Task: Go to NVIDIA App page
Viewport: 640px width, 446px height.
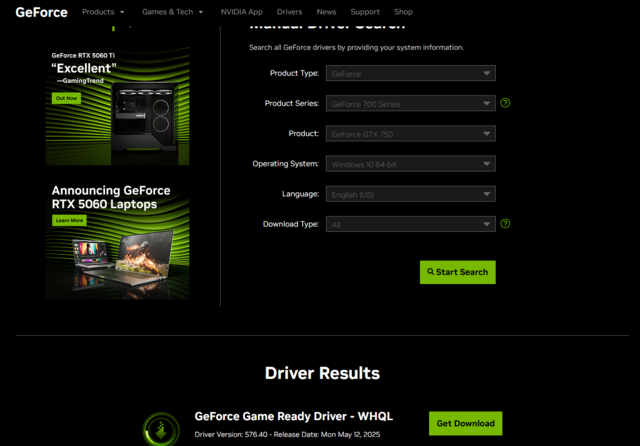Action: pos(242,12)
